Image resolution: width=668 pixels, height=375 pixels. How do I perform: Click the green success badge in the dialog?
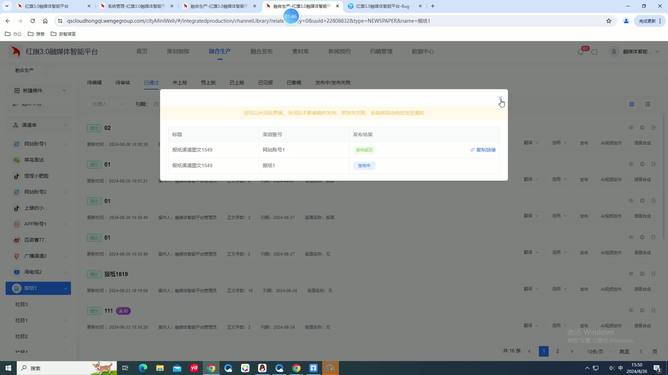coord(364,150)
